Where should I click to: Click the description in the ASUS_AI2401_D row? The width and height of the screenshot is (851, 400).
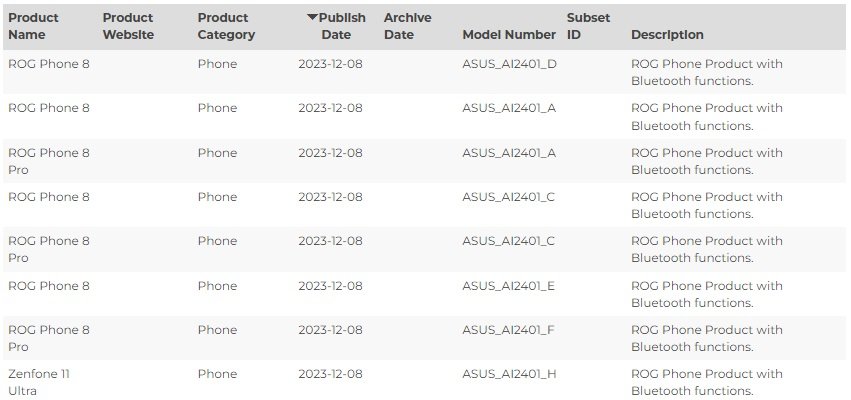click(x=707, y=72)
